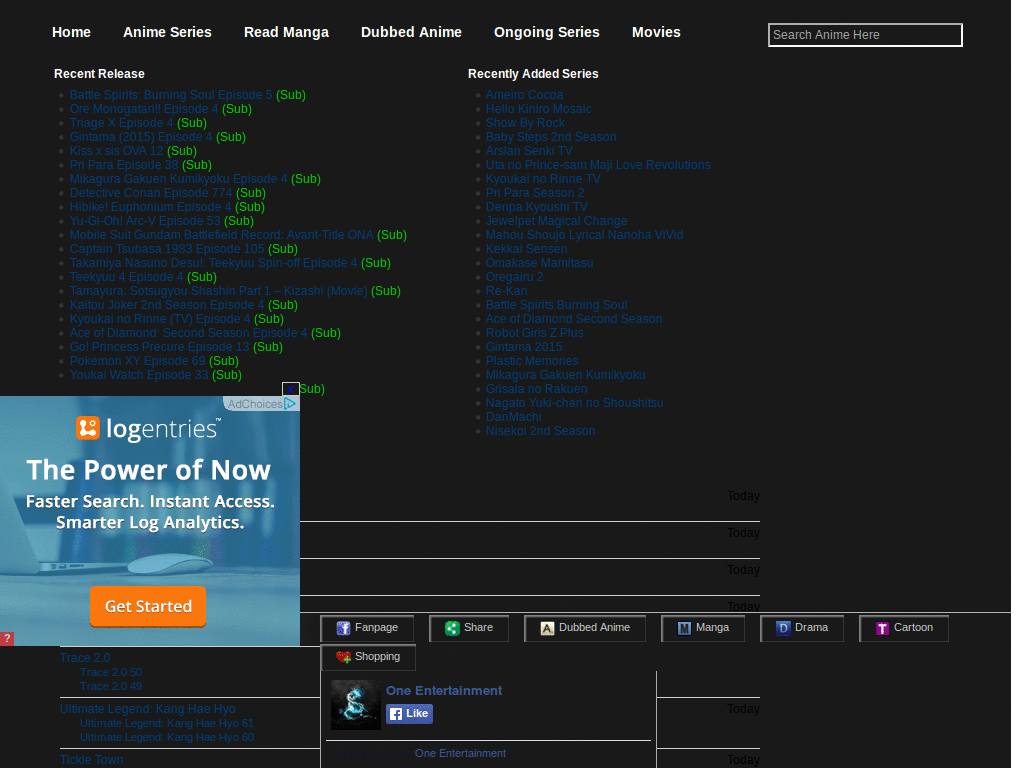Open the Cartoon tab button

904,628
